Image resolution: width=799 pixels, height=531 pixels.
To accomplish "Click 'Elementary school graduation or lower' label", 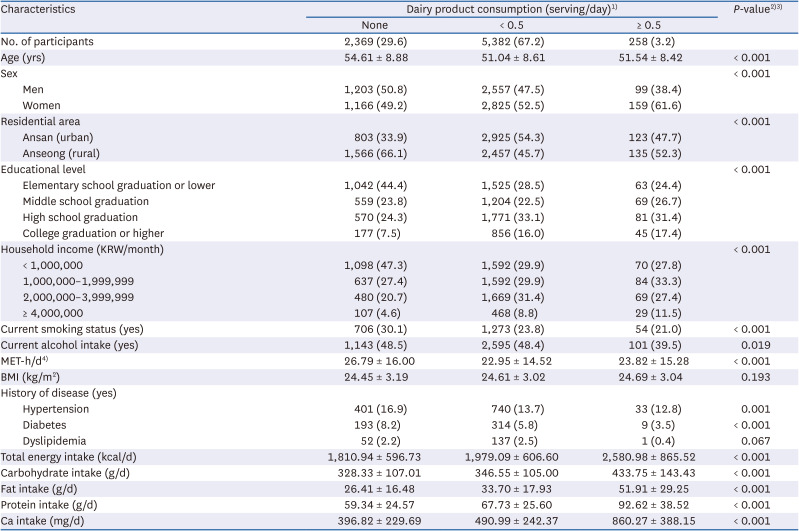I will tap(119, 185).
